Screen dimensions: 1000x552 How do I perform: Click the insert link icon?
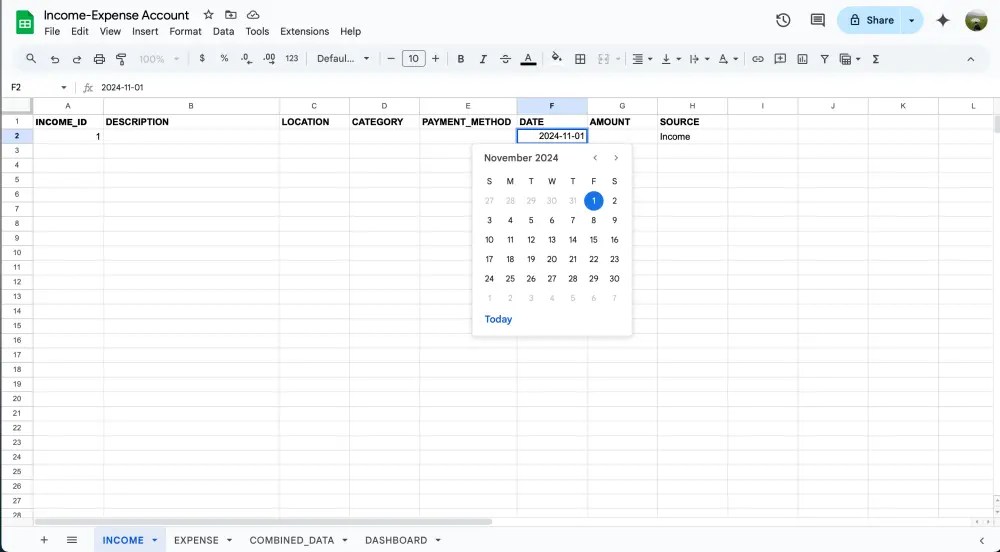(758, 59)
